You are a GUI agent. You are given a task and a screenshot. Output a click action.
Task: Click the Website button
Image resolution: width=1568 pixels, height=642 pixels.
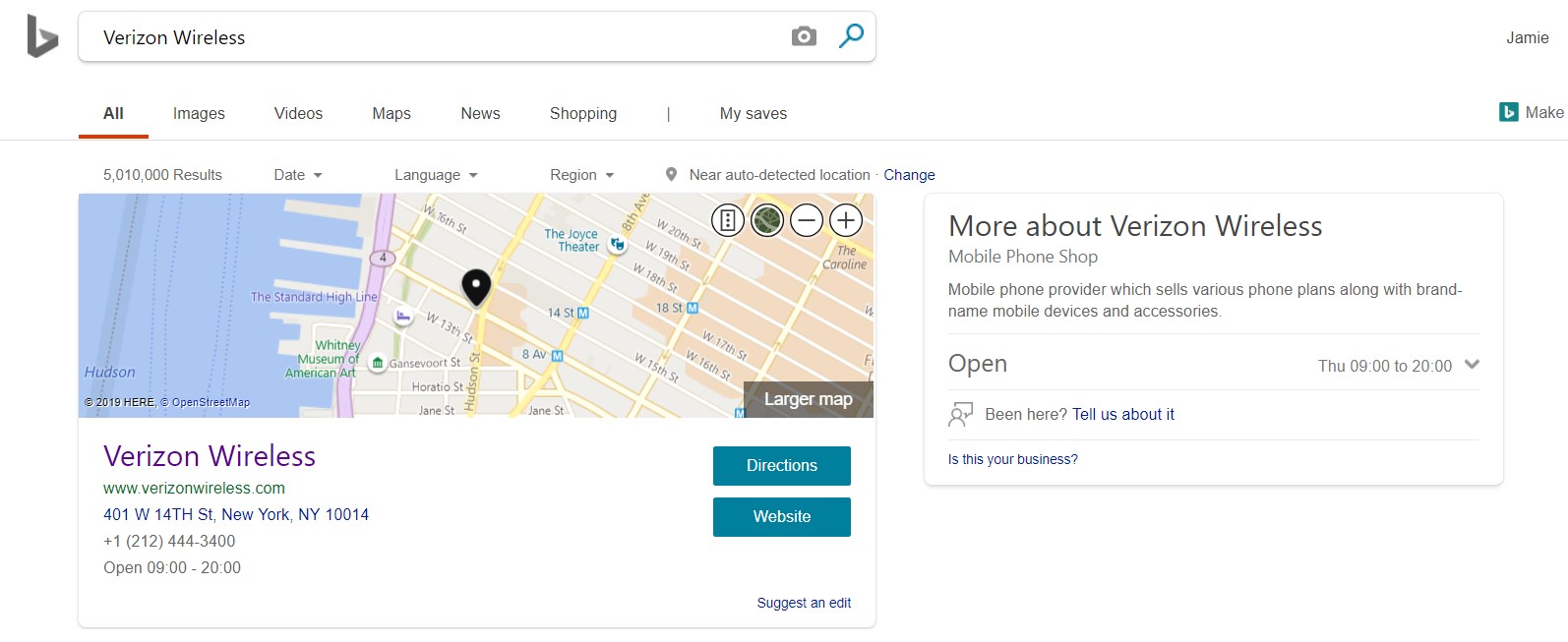point(782,517)
